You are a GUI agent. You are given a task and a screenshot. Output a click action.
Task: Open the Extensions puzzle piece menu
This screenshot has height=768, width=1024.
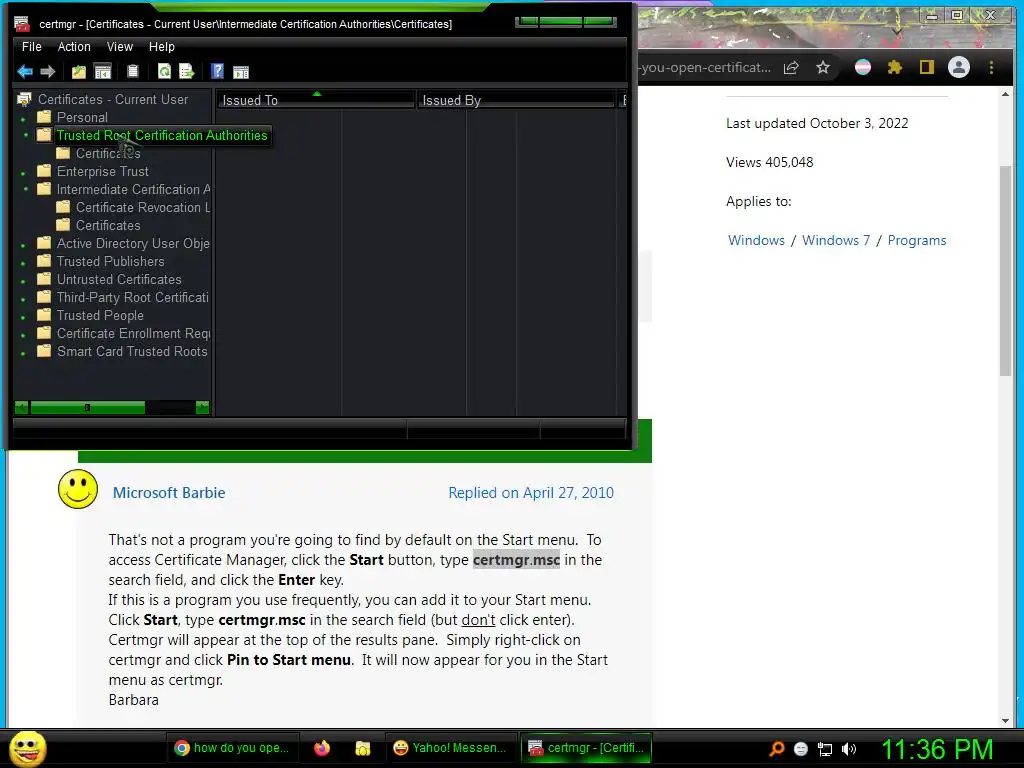pyautogui.click(x=895, y=67)
